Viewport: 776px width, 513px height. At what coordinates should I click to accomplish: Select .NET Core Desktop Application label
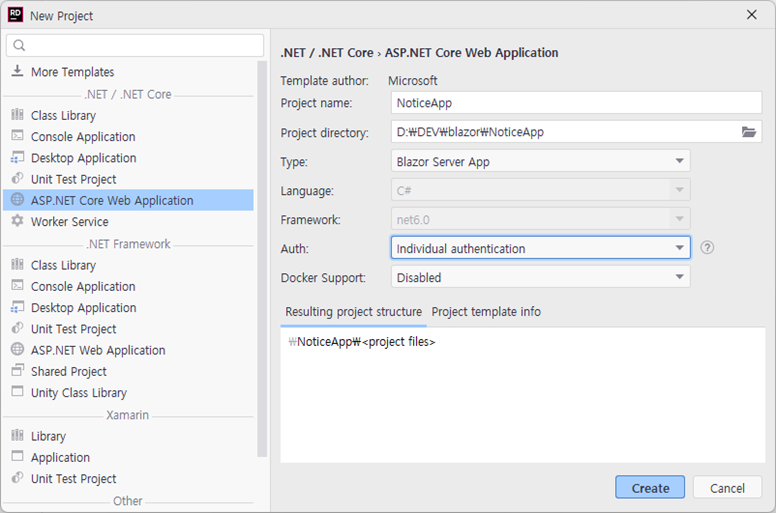83,158
